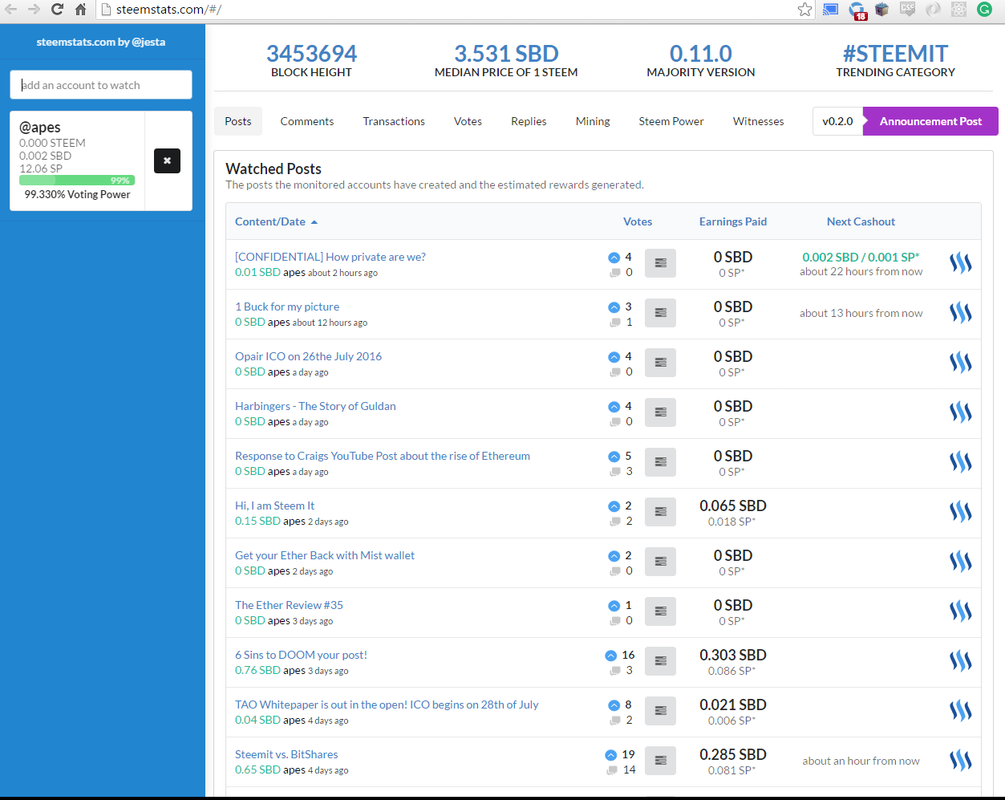Image resolution: width=1005 pixels, height=800 pixels.
Task: Open Steemit icon for Steemit vs. BitShares row
Action: pos(960,760)
